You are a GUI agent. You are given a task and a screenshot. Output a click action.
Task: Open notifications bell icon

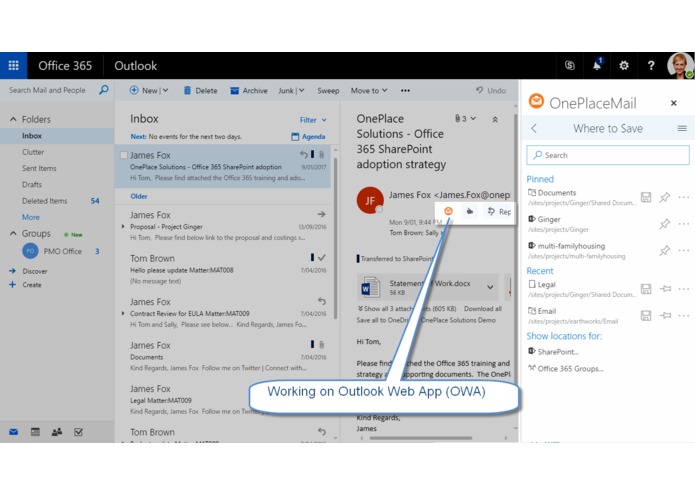[x=597, y=65]
